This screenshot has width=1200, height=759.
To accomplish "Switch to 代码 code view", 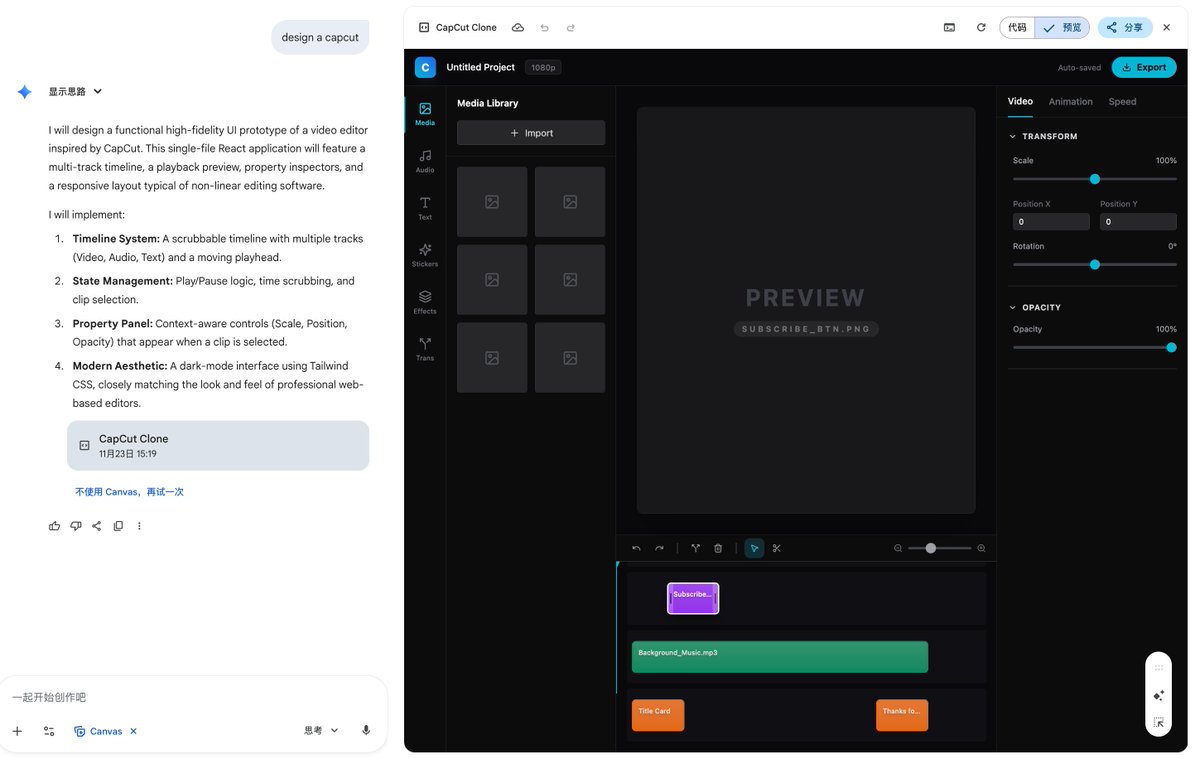I will click(1017, 28).
